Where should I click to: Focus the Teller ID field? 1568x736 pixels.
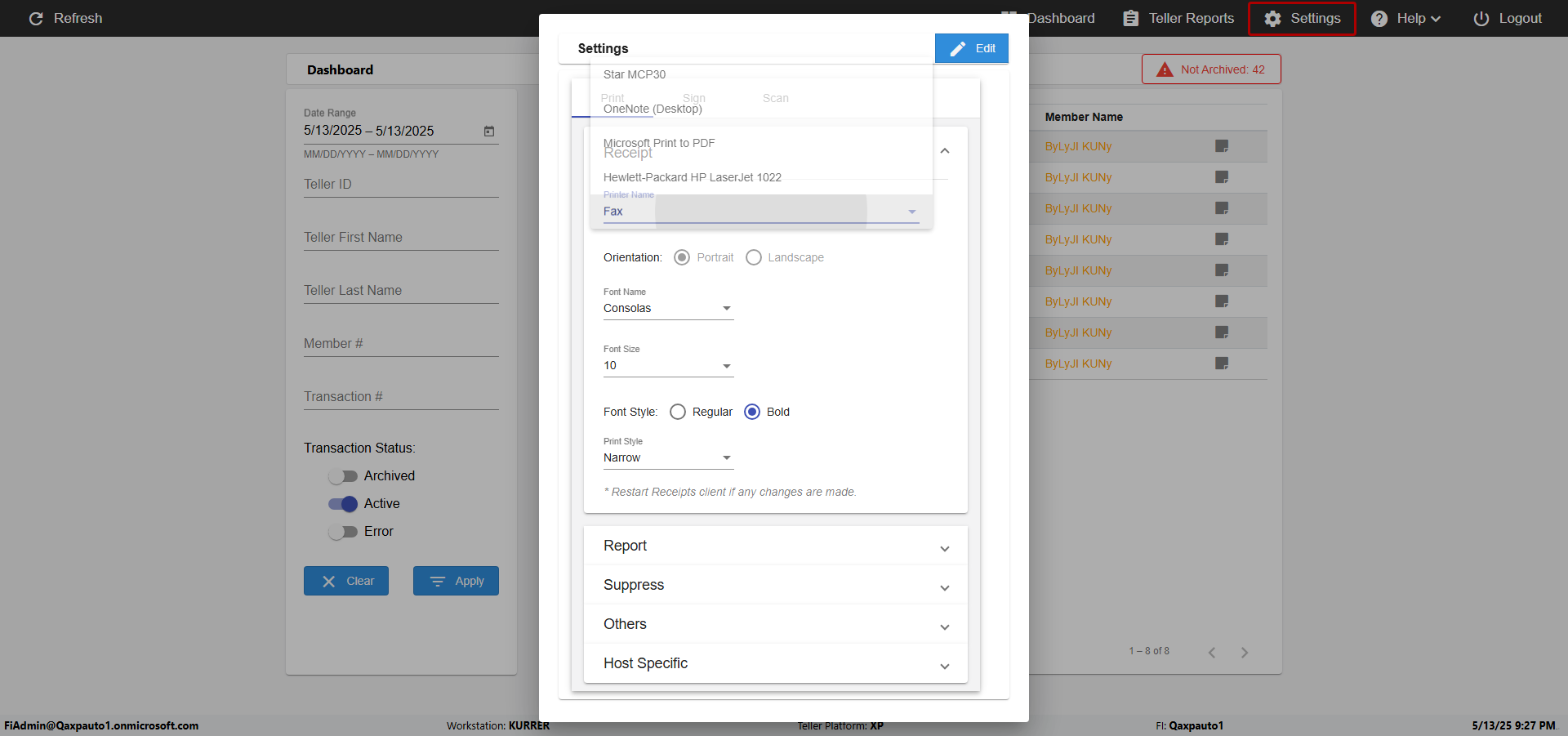401,185
